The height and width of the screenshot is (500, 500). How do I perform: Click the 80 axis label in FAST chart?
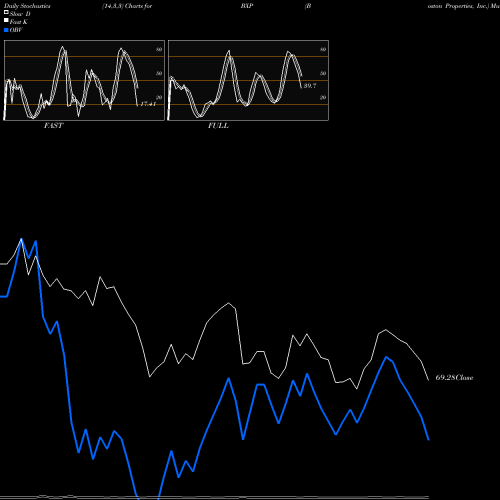tap(159, 49)
